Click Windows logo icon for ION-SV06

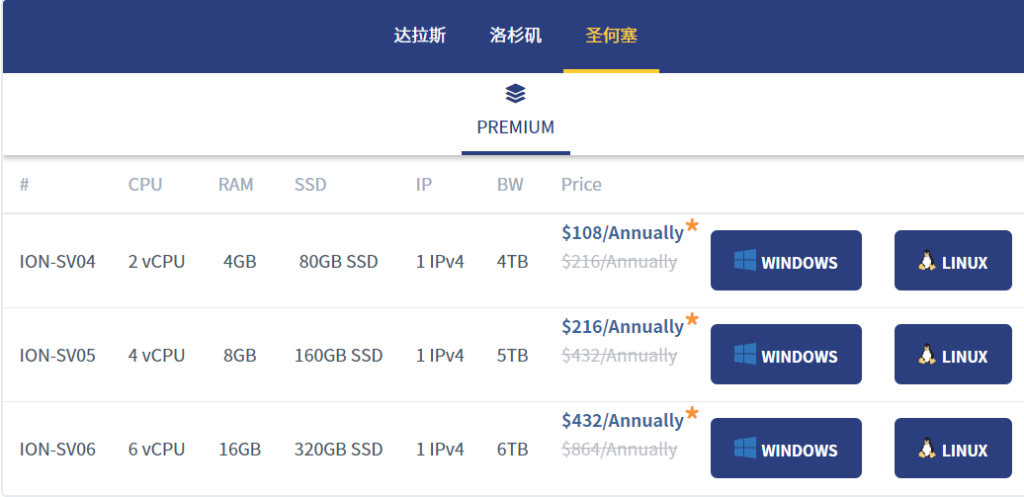[x=745, y=449]
